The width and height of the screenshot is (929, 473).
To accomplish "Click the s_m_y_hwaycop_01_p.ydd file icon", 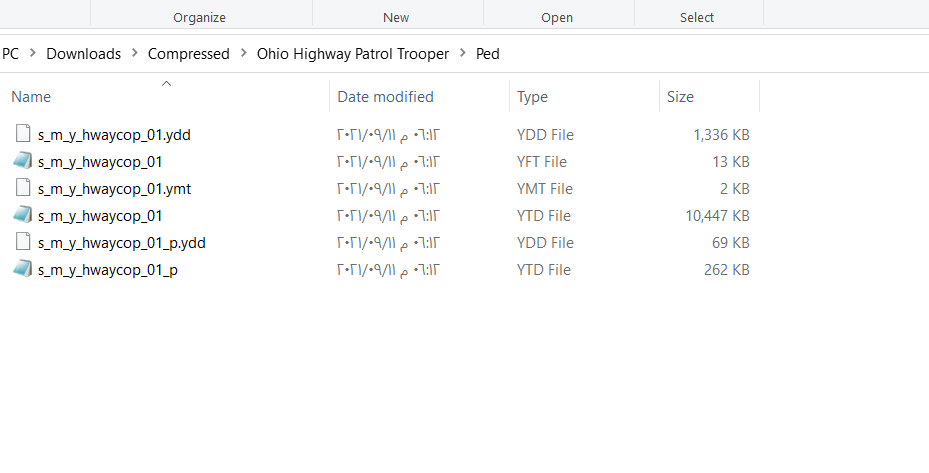I will coord(23,242).
